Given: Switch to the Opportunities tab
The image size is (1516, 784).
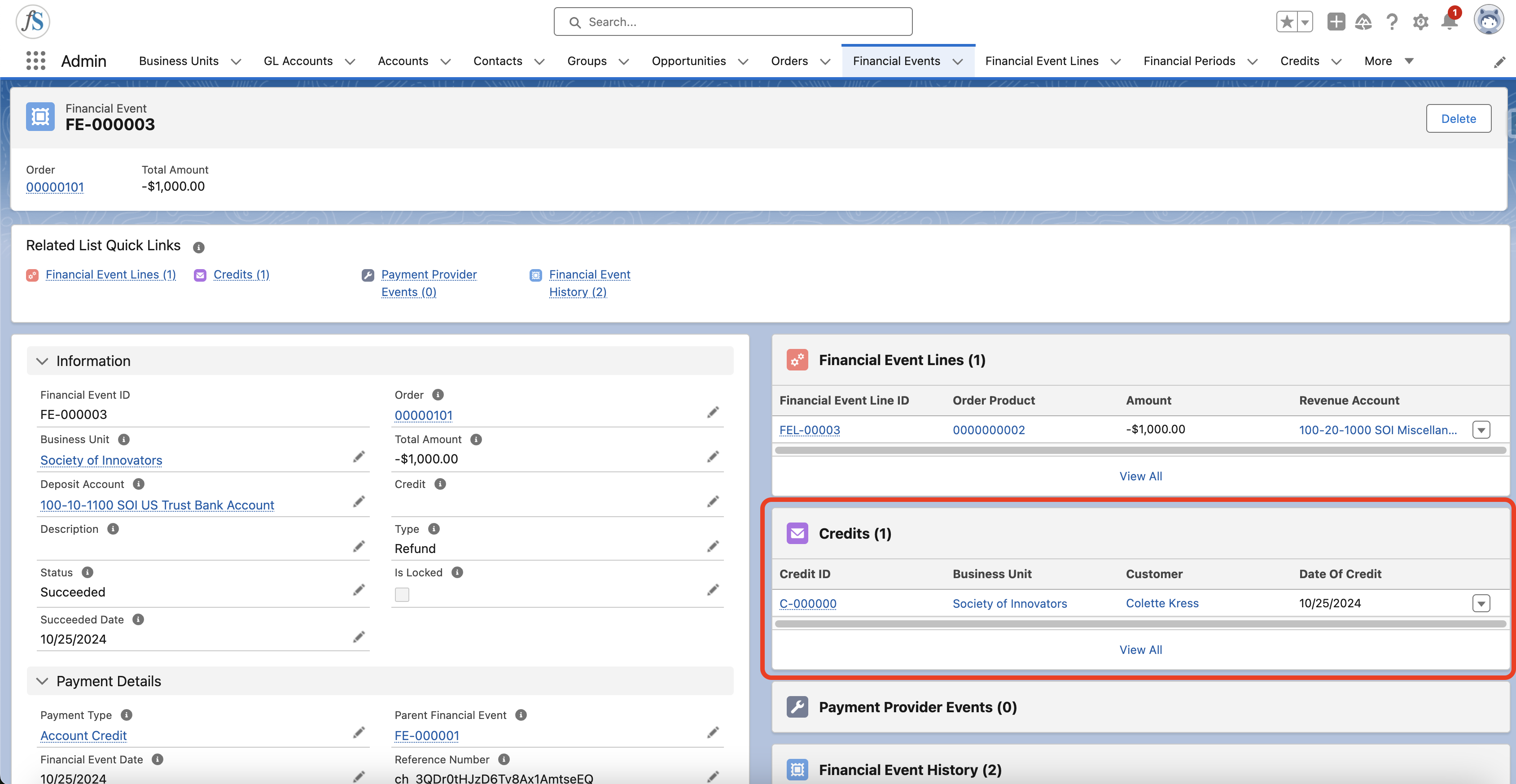Looking at the screenshot, I should tap(688, 61).
